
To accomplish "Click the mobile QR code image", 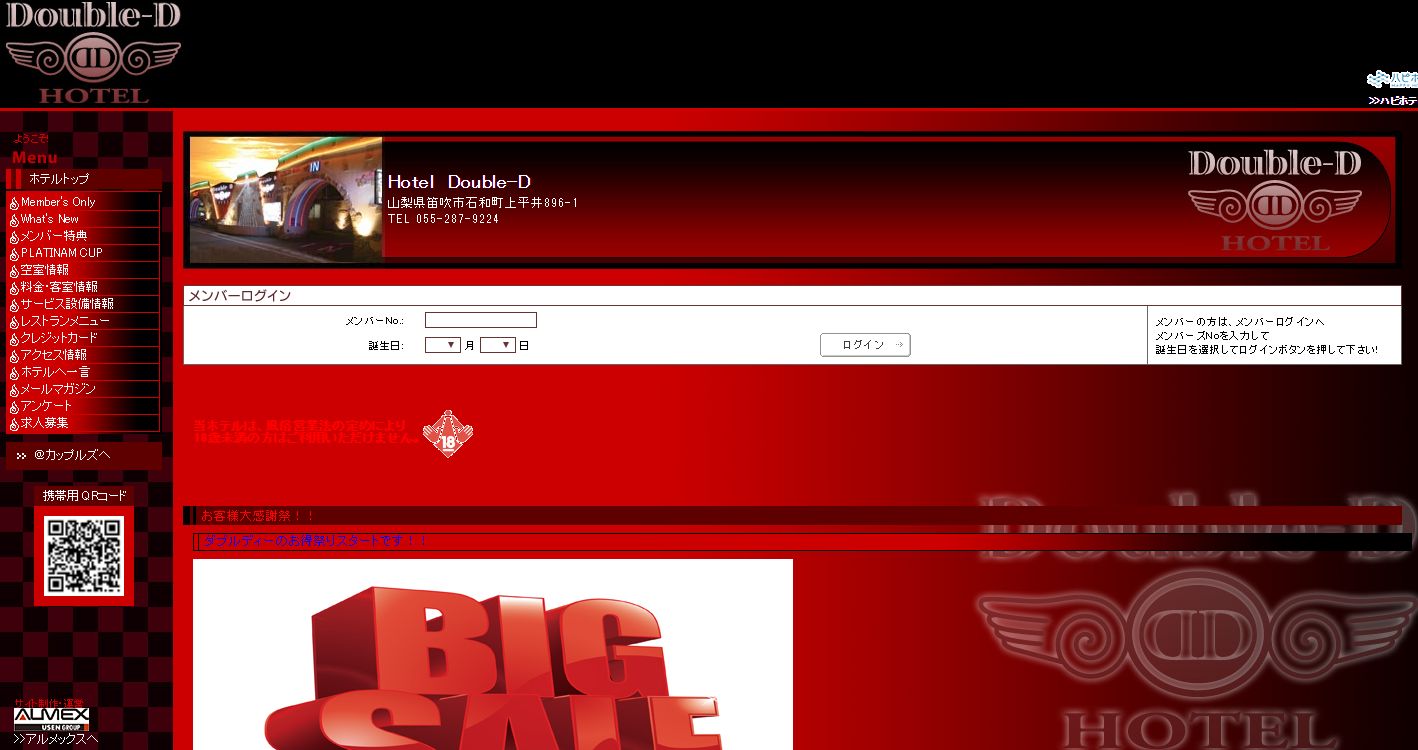I will (x=84, y=556).
